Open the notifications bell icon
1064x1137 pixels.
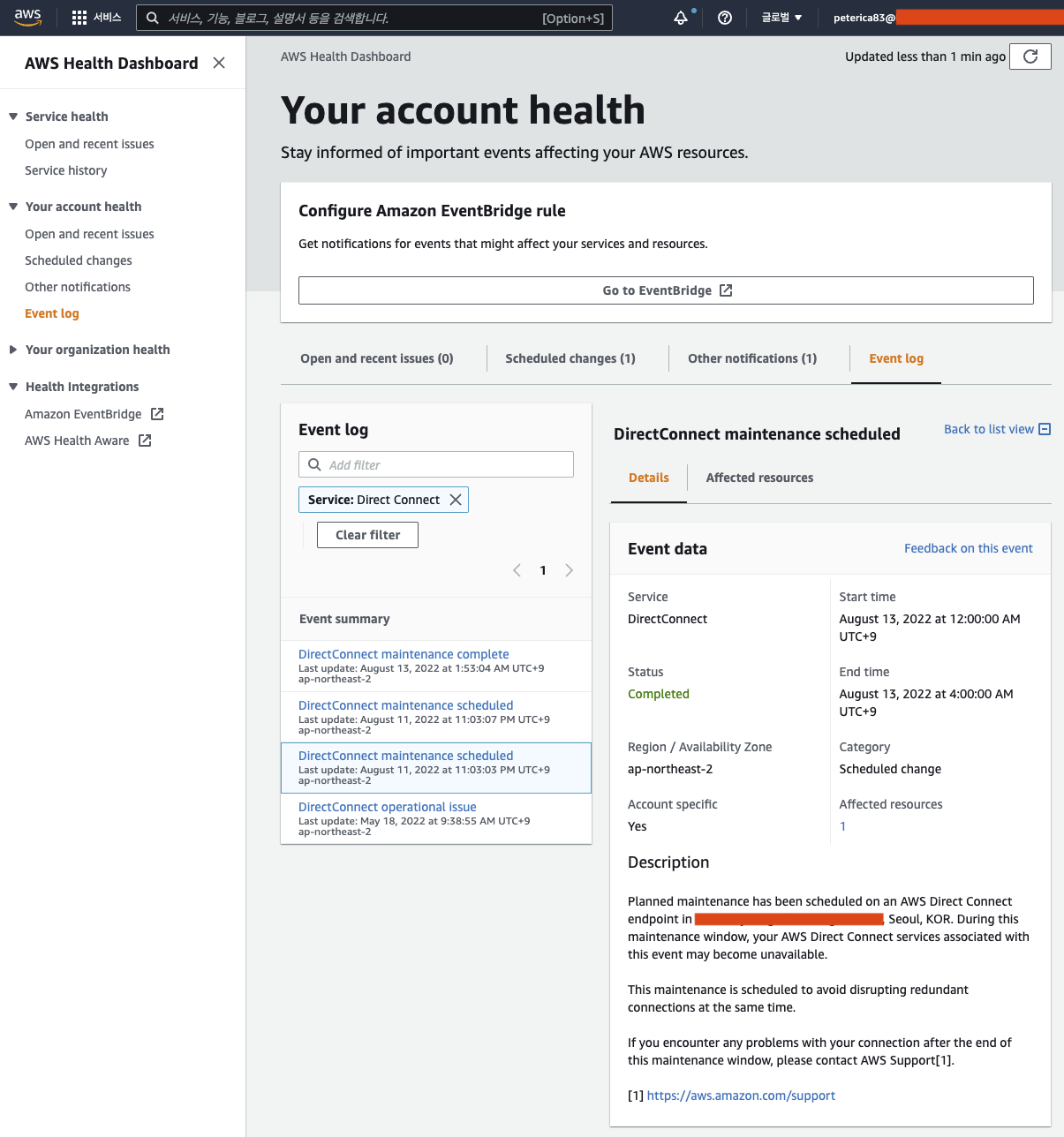tap(681, 18)
